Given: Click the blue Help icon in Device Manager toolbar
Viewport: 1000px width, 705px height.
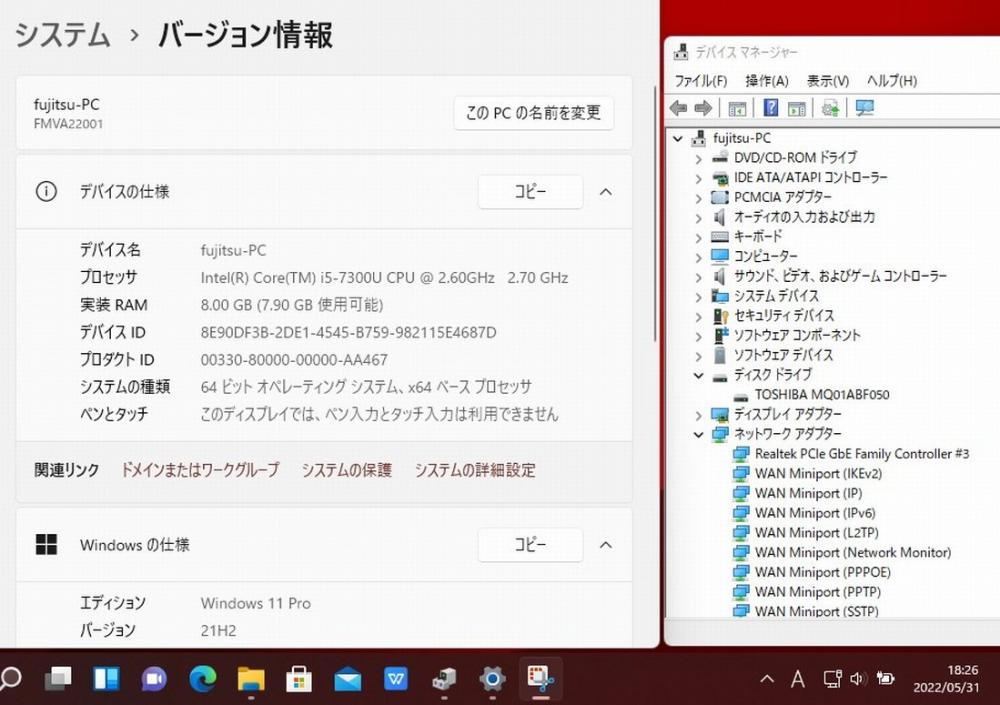Looking at the screenshot, I should tap(770, 108).
